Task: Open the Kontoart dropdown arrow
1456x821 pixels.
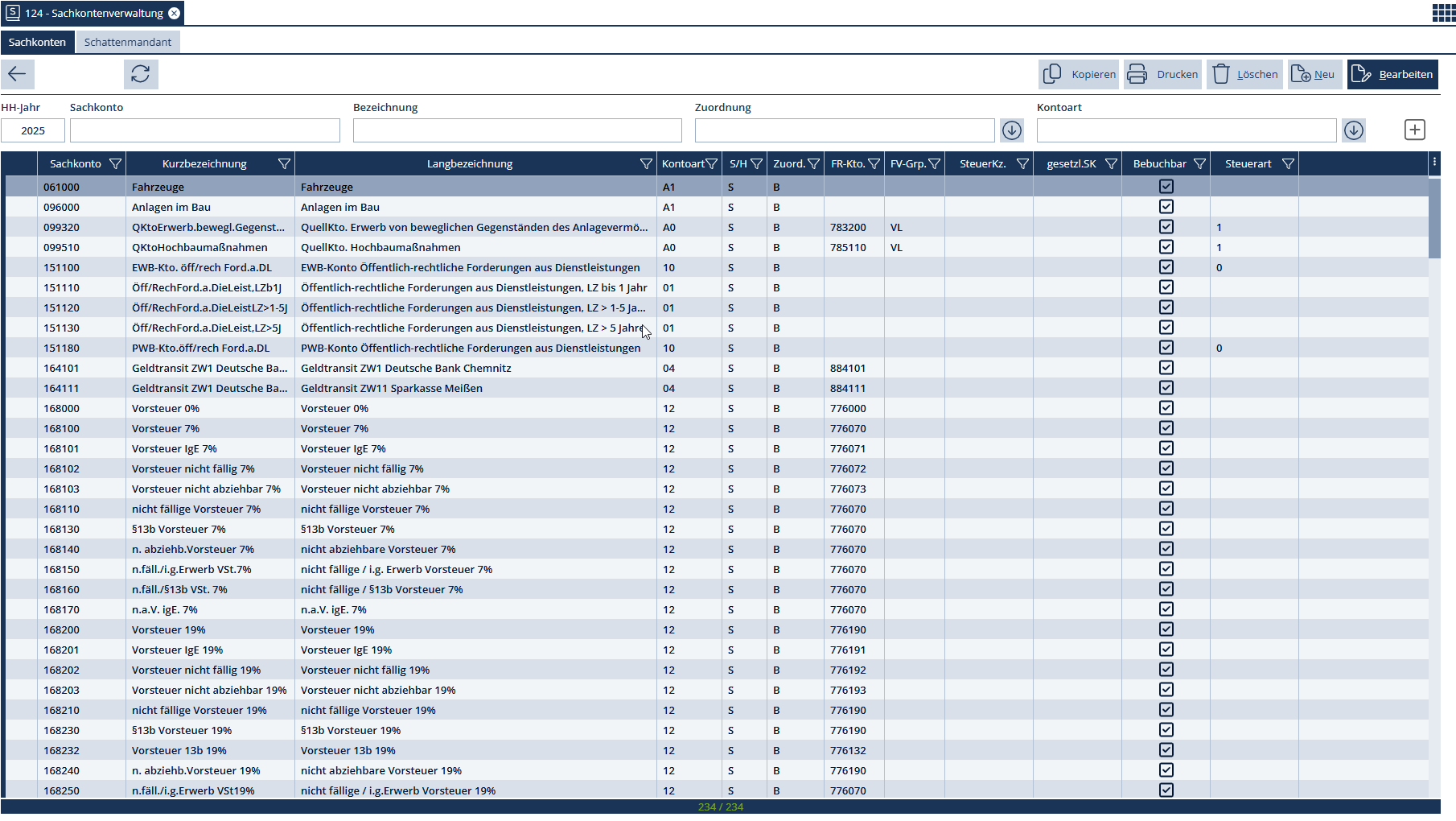Action: tap(1354, 130)
